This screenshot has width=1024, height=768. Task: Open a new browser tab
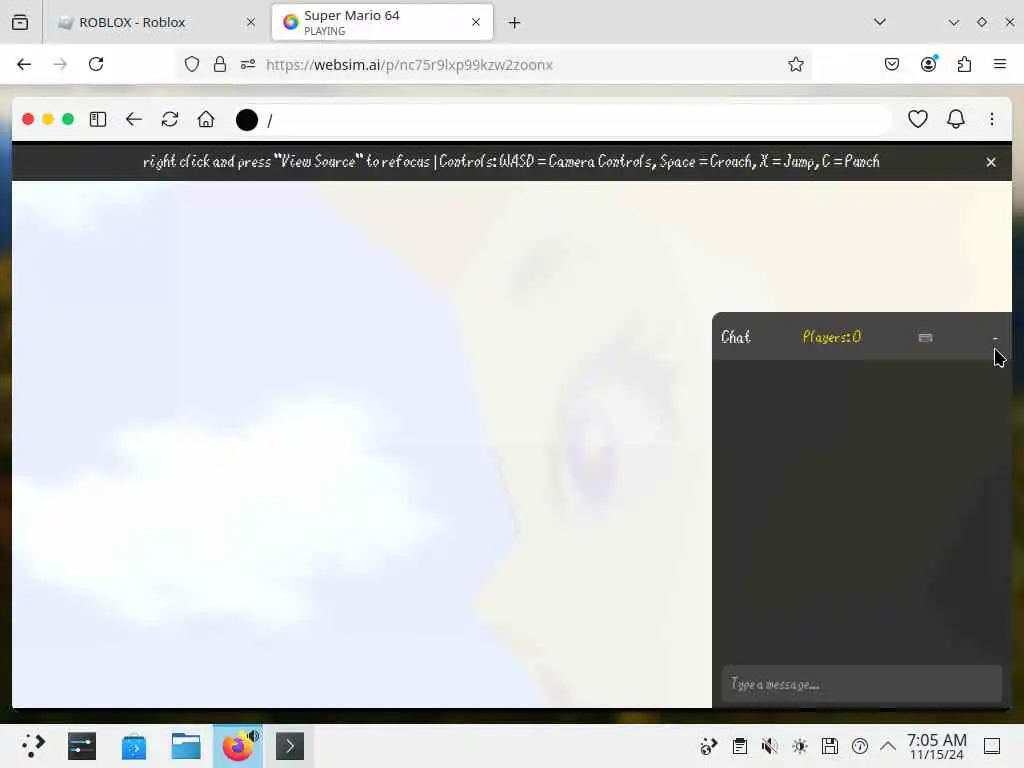point(515,23)
